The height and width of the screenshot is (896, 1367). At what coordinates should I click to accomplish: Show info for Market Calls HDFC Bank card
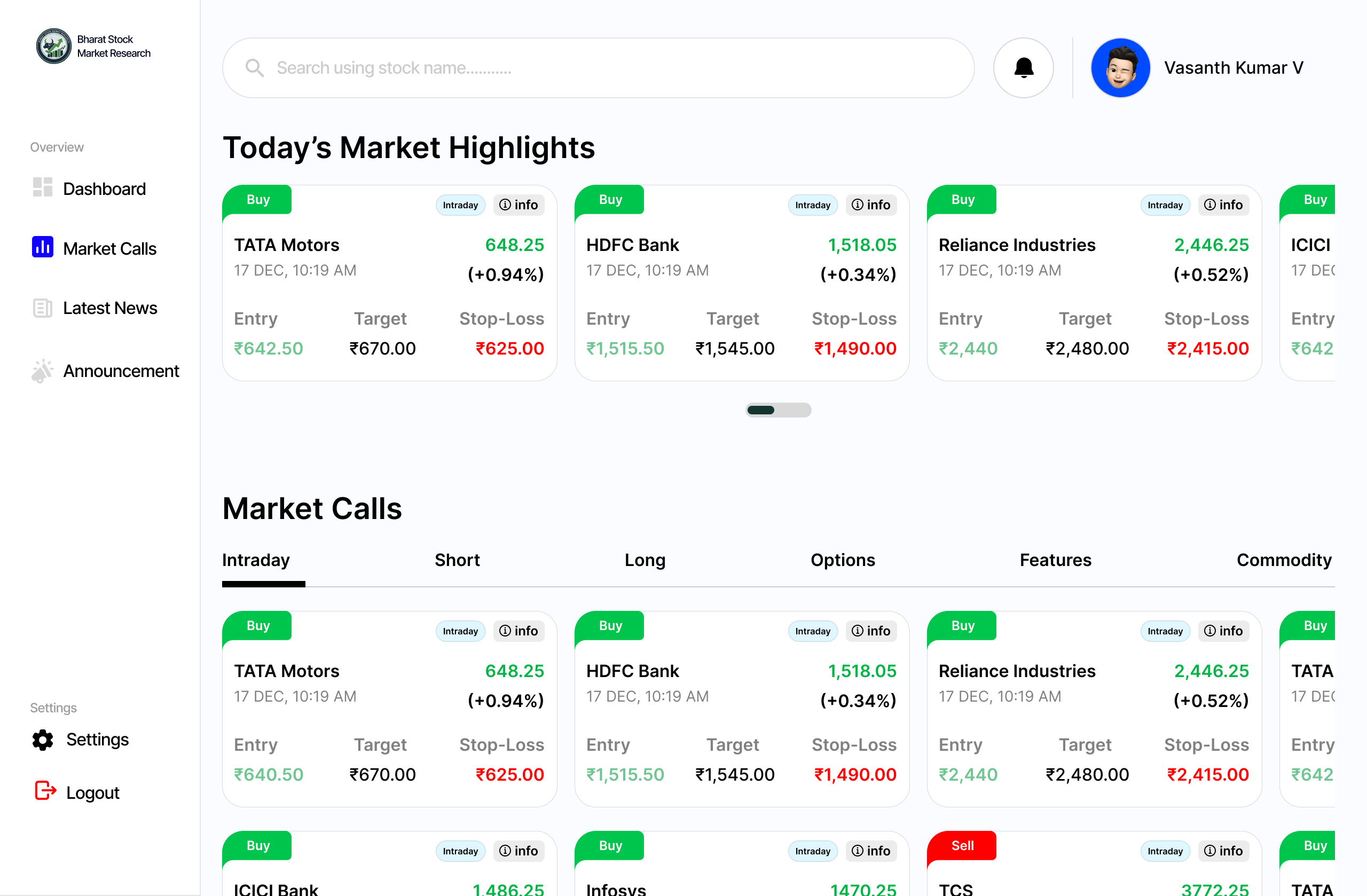[871, 631]
